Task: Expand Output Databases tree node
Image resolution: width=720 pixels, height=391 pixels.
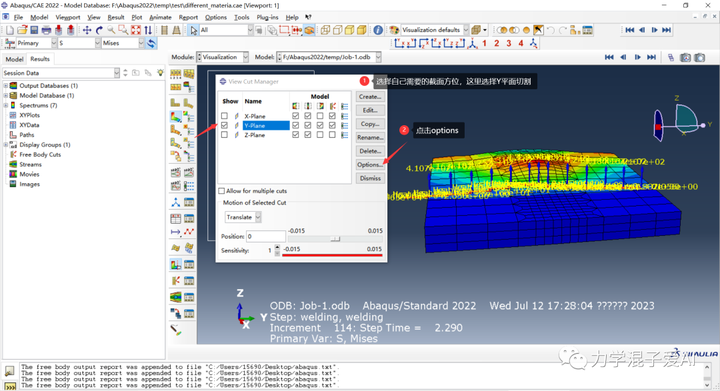Action: [x=6, y=86]
